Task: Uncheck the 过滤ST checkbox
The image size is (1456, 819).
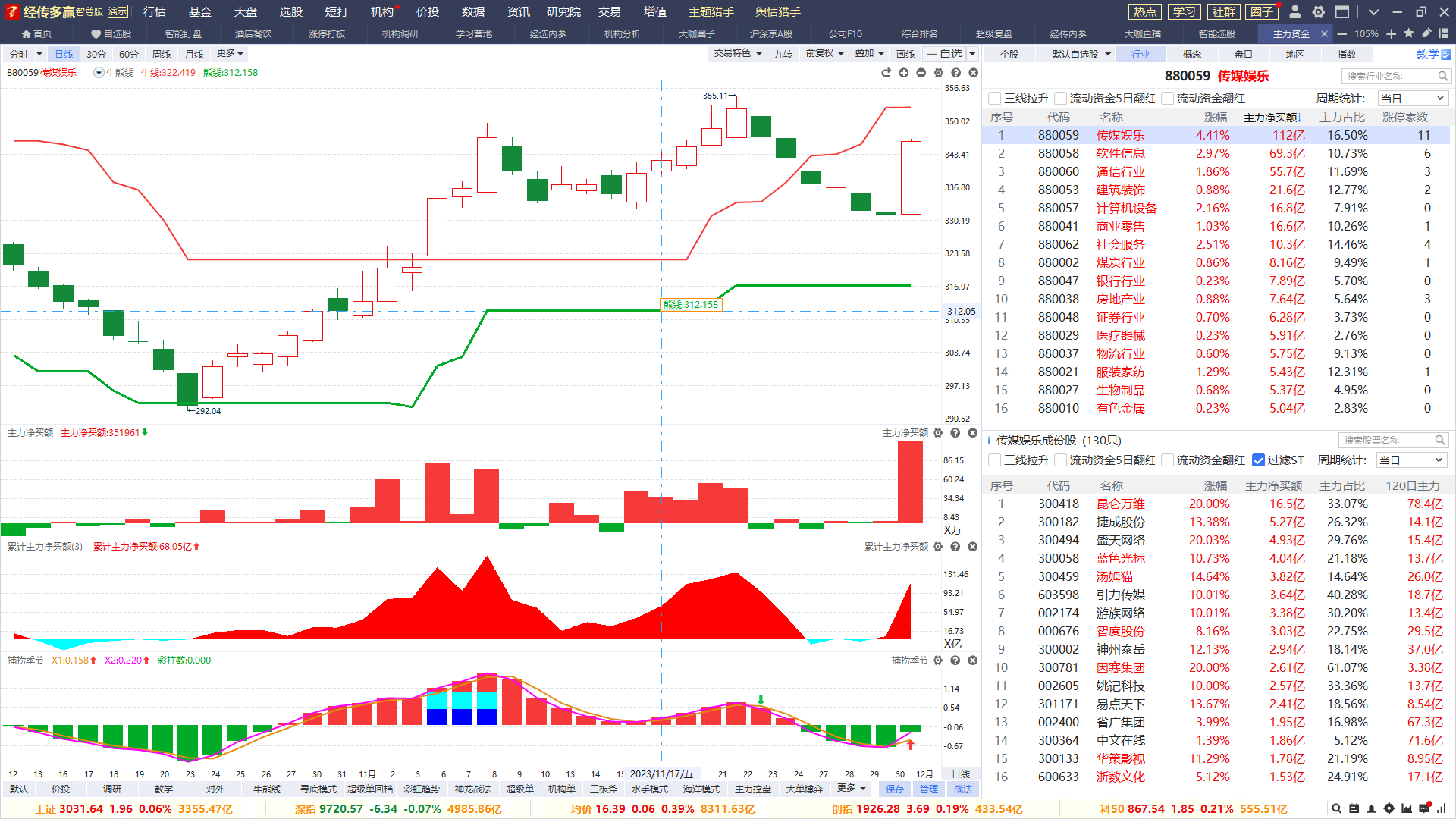Action: [x=1259, y=460]
